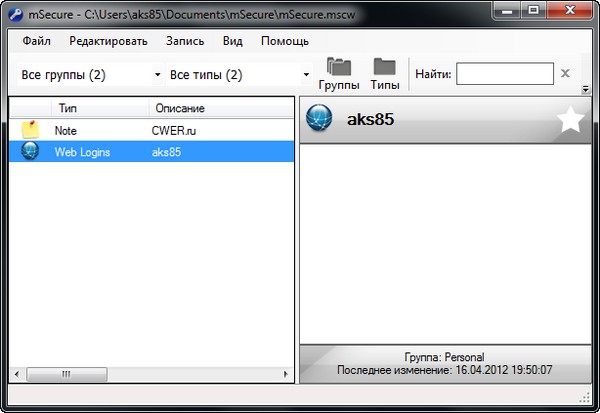The height and width of the screenshot is (413, 600).
Task: Click the scrollbar left arrow
Action: pos(16,374)
